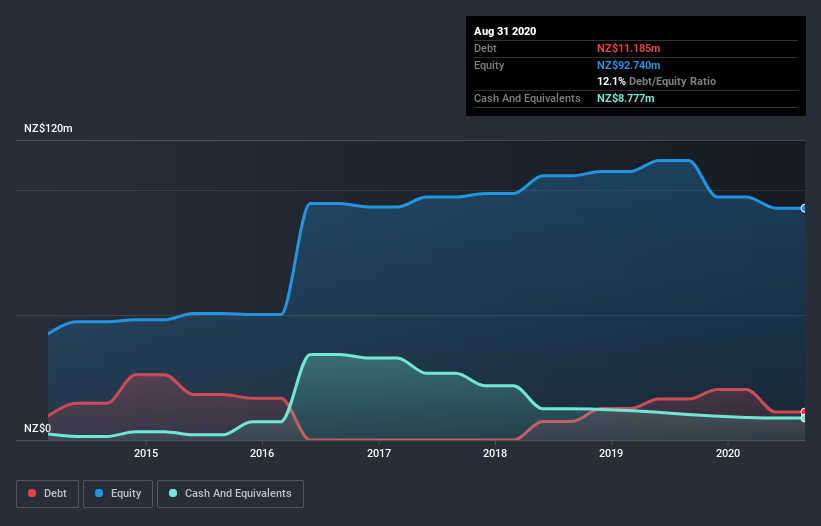821x526 pixels.
Task: Click the 2017 x-axis label
Action: [x=379, y=453]
